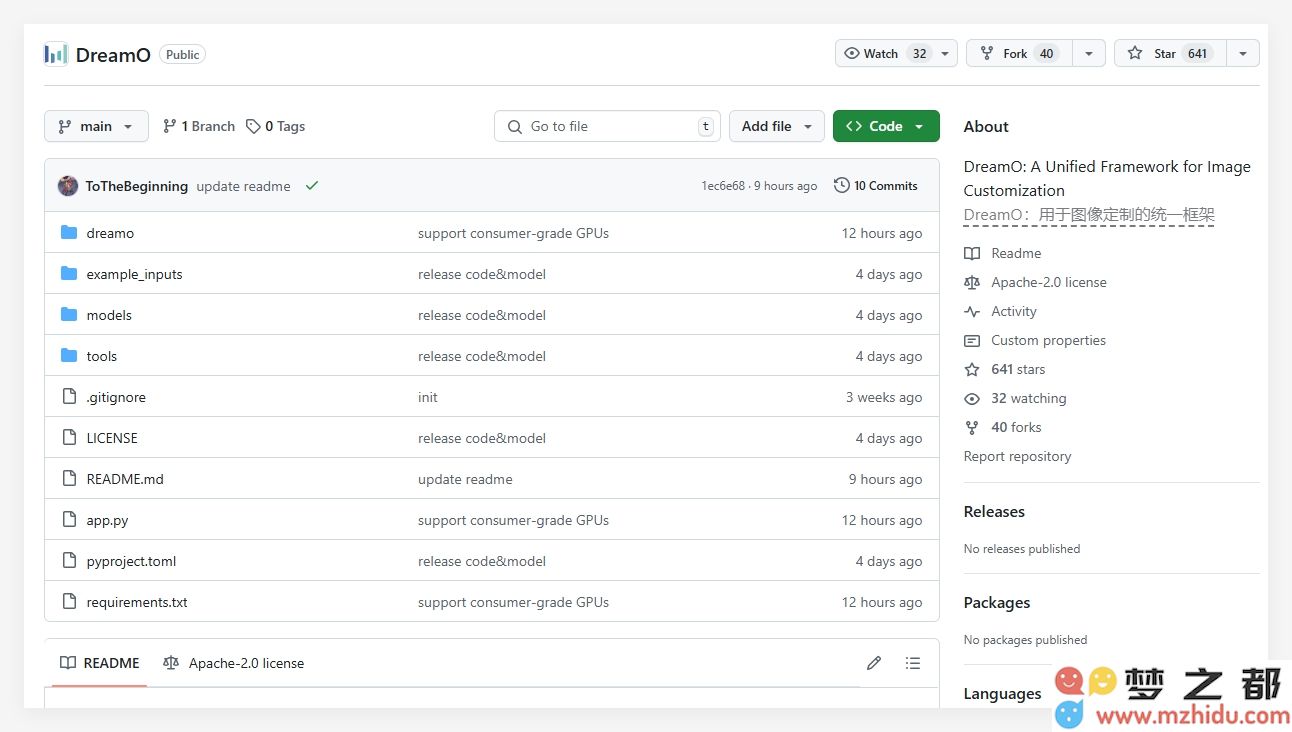Open the Add file dropdown
Viewport: 1292px width, 732px height.
777,126
